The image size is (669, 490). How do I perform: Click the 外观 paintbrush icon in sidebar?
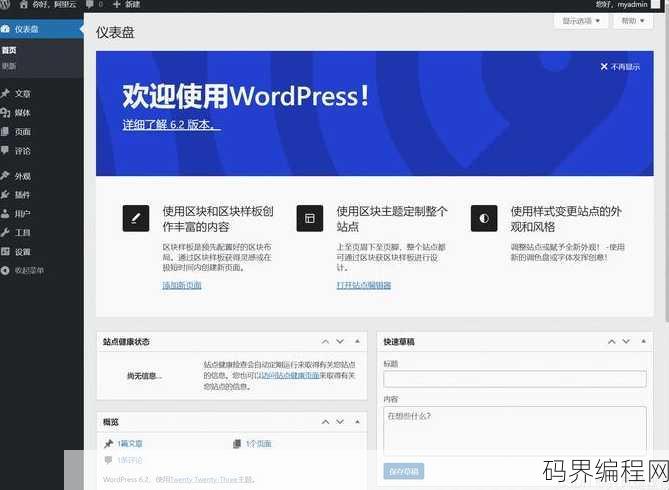5,175
